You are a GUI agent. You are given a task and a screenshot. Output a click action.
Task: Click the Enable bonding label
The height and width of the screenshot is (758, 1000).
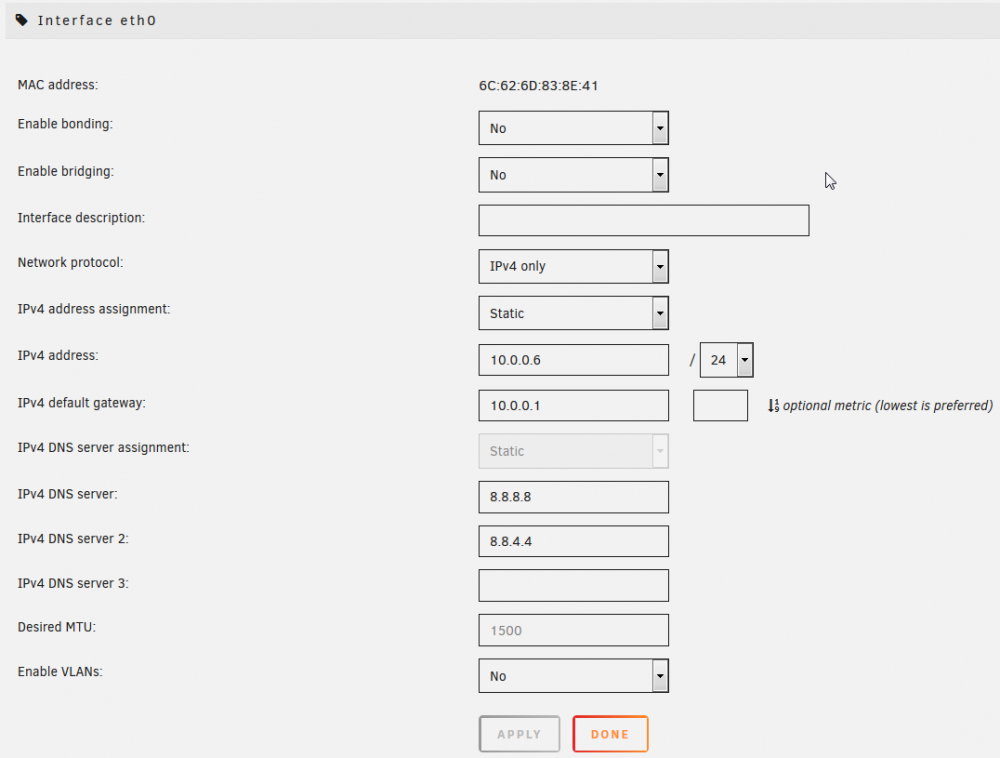[x=65, y=124]
